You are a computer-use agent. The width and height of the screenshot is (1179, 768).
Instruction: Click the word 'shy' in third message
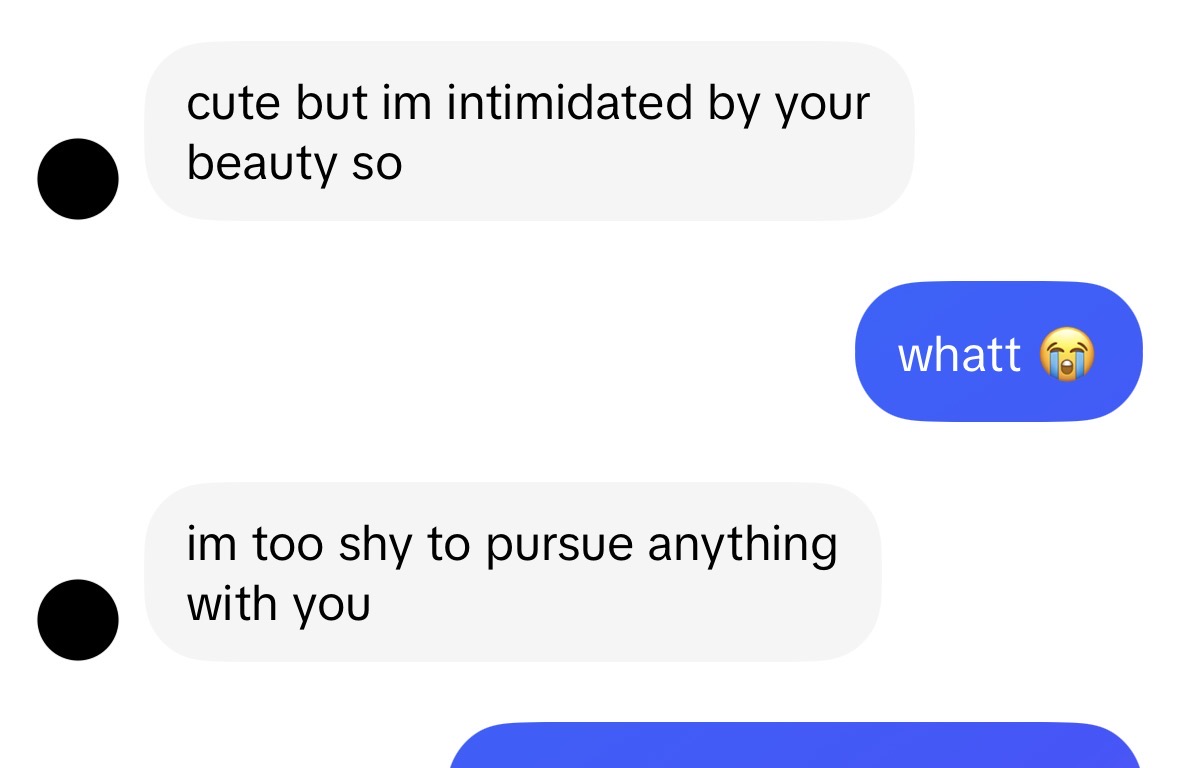(374, 545)
